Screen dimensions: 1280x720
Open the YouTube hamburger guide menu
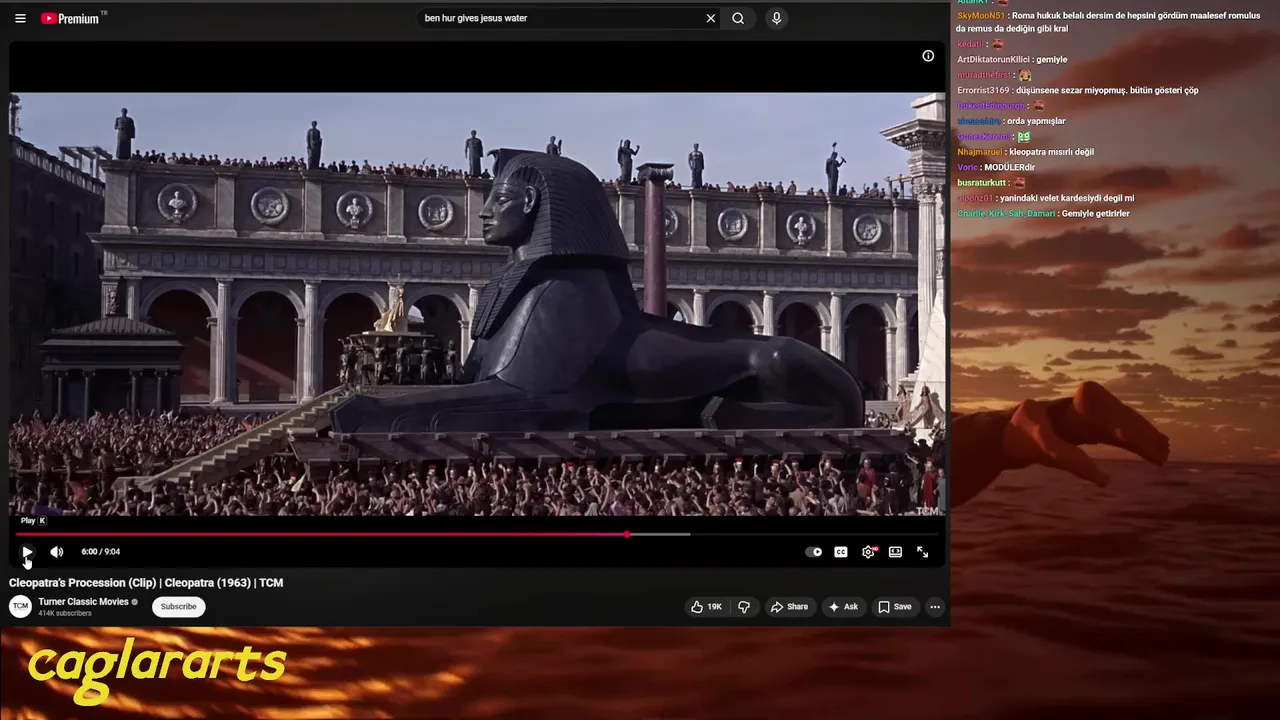tap(20, 18)
